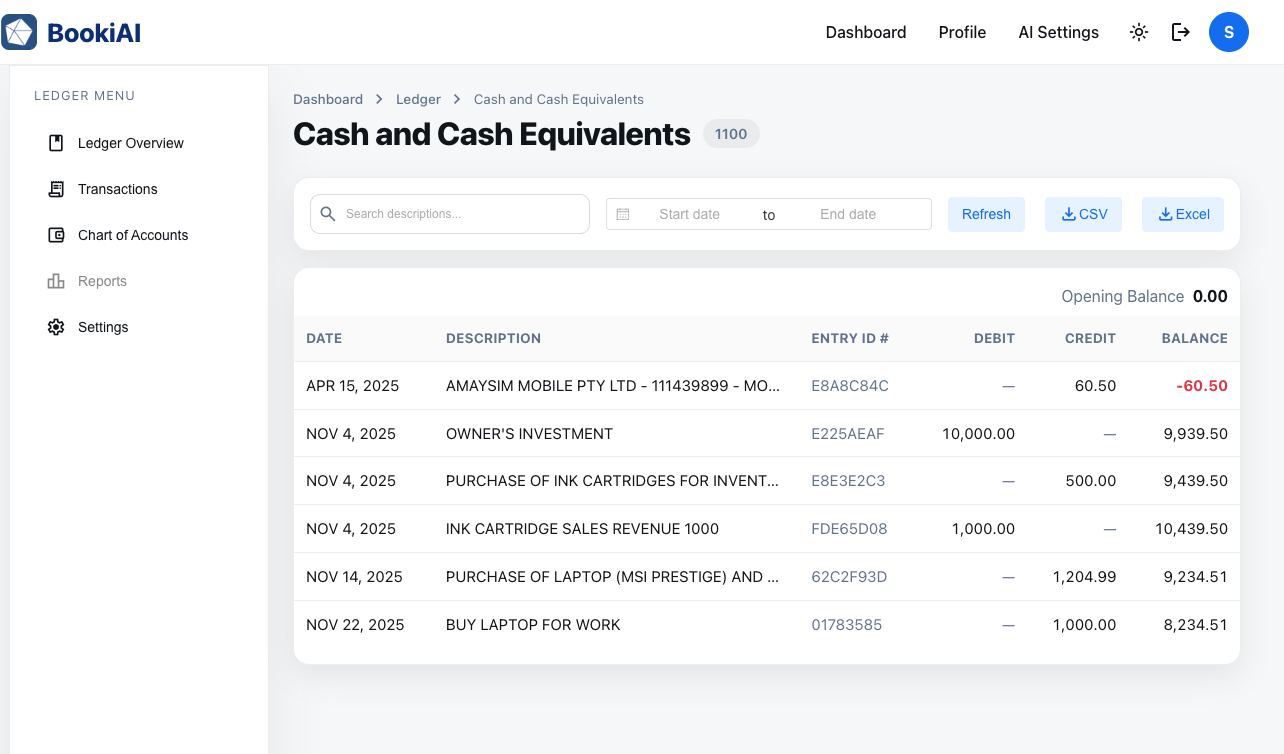Toggle light/dark theme with the sun icon

(1138, 31)
